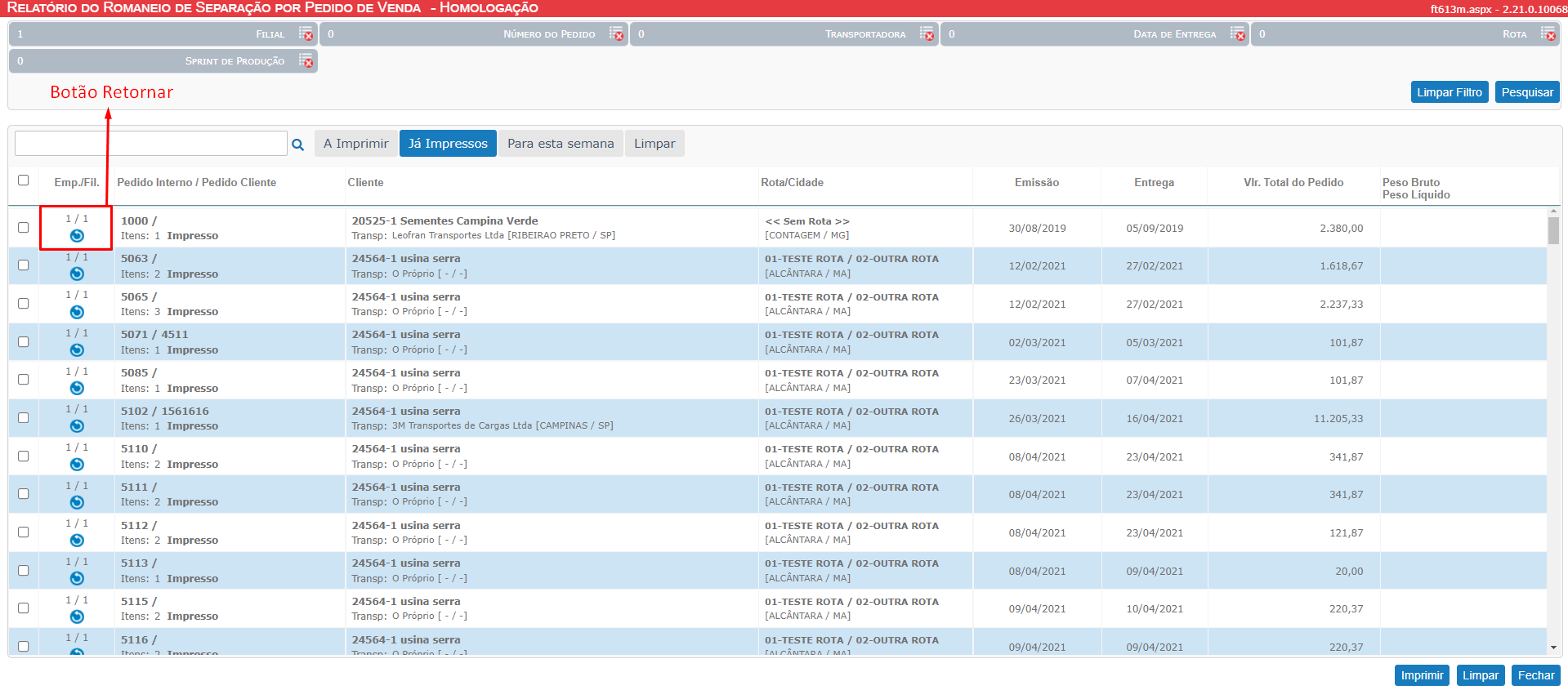Click the bottom Limpar button
This screenshot has height=690, width=1568.
1481,675
